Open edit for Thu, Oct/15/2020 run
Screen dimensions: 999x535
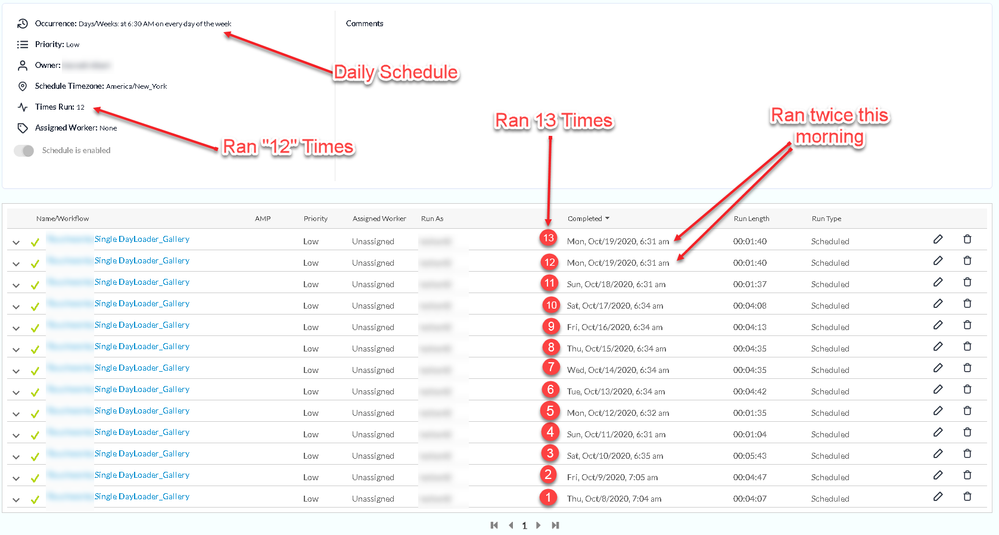point(938,346)
